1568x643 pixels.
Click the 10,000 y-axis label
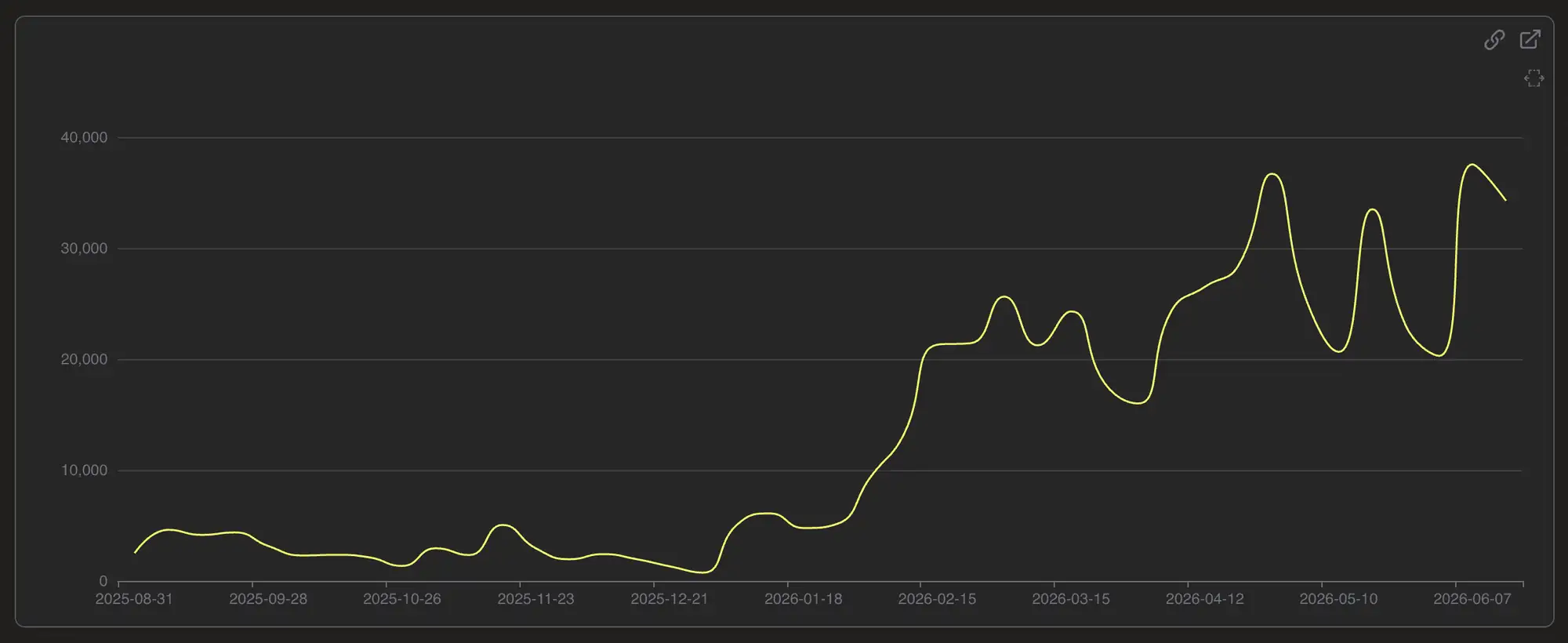pyautogui.click(x=84, y=470)
